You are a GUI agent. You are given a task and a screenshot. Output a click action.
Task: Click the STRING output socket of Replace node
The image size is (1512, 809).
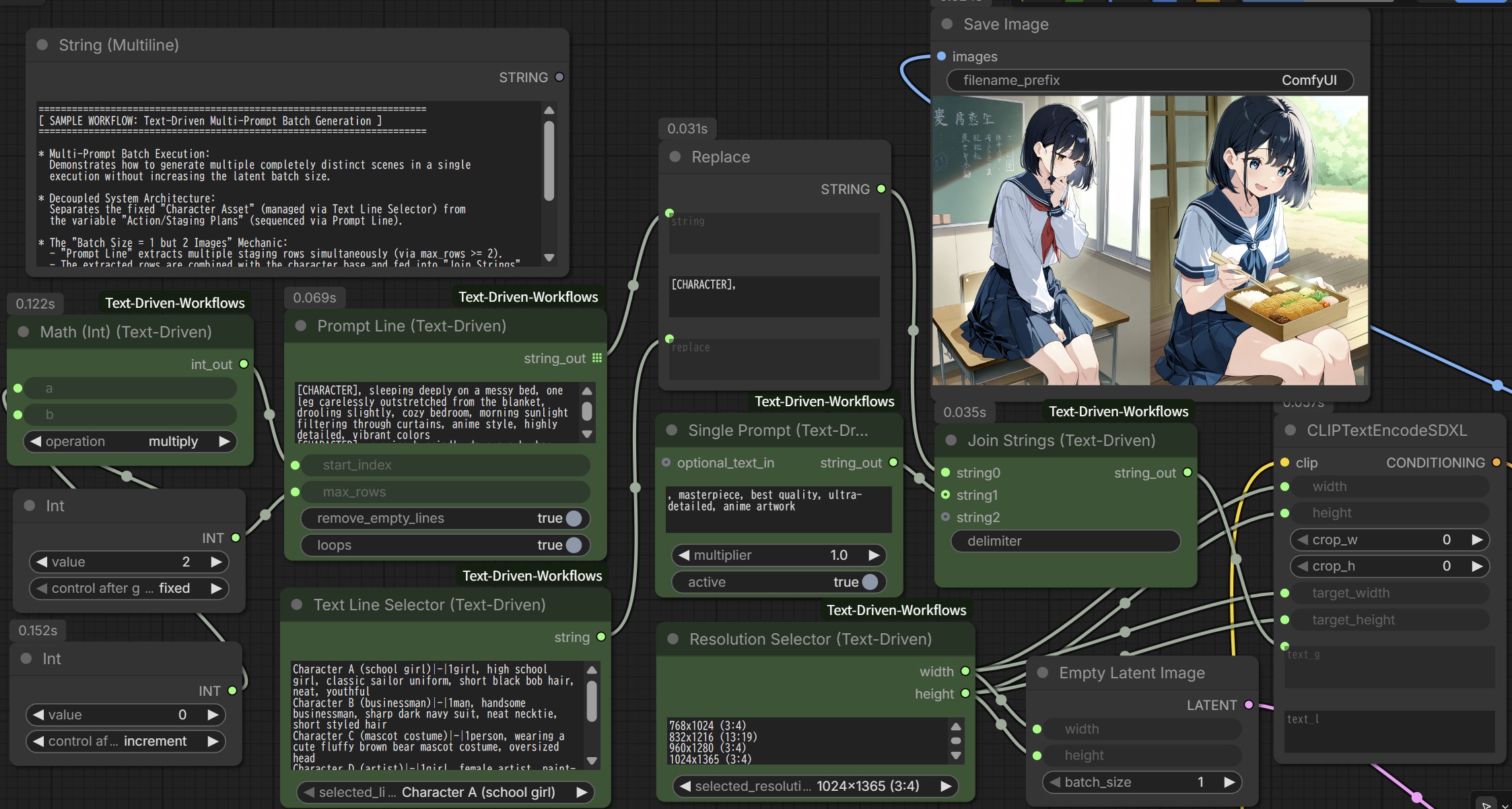pos(881,189)
